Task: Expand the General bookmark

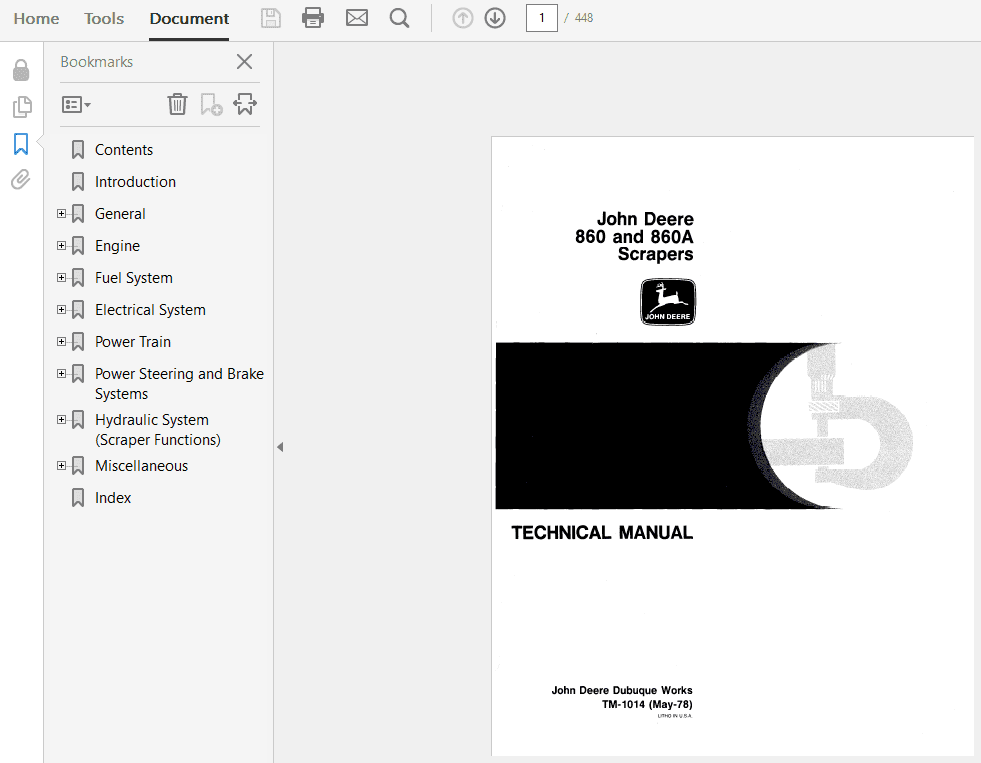Action: pyautogui.click(x=61, y=213)
